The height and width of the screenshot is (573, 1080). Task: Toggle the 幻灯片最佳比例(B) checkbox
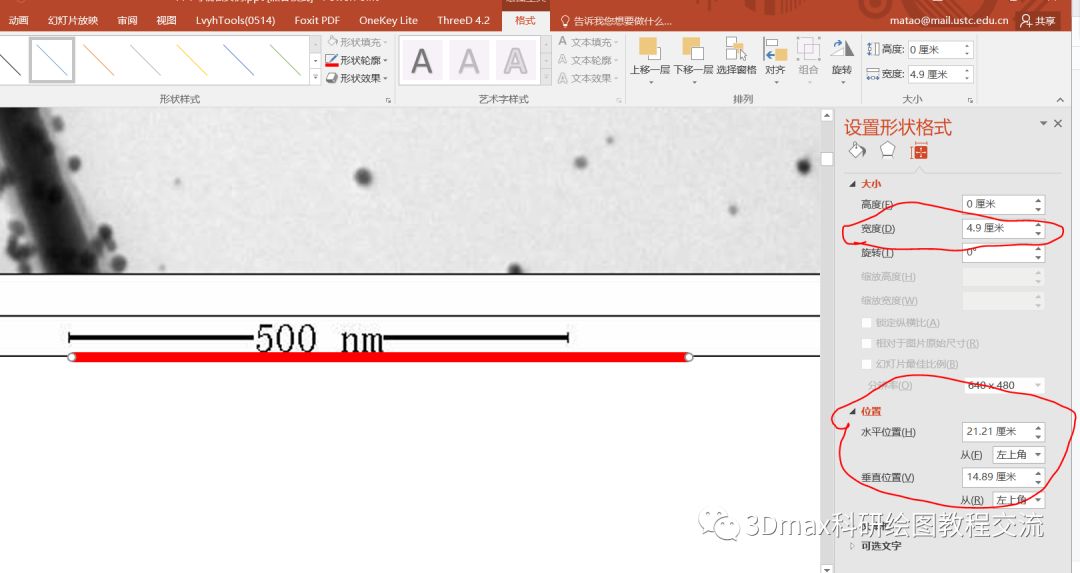pos(867,364)
